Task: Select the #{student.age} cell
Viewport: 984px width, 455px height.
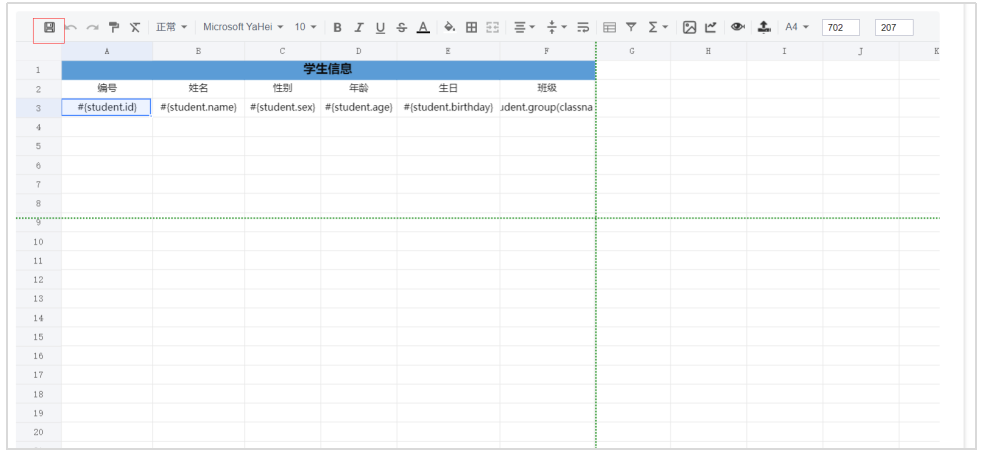Action: (x=358, y=107)
